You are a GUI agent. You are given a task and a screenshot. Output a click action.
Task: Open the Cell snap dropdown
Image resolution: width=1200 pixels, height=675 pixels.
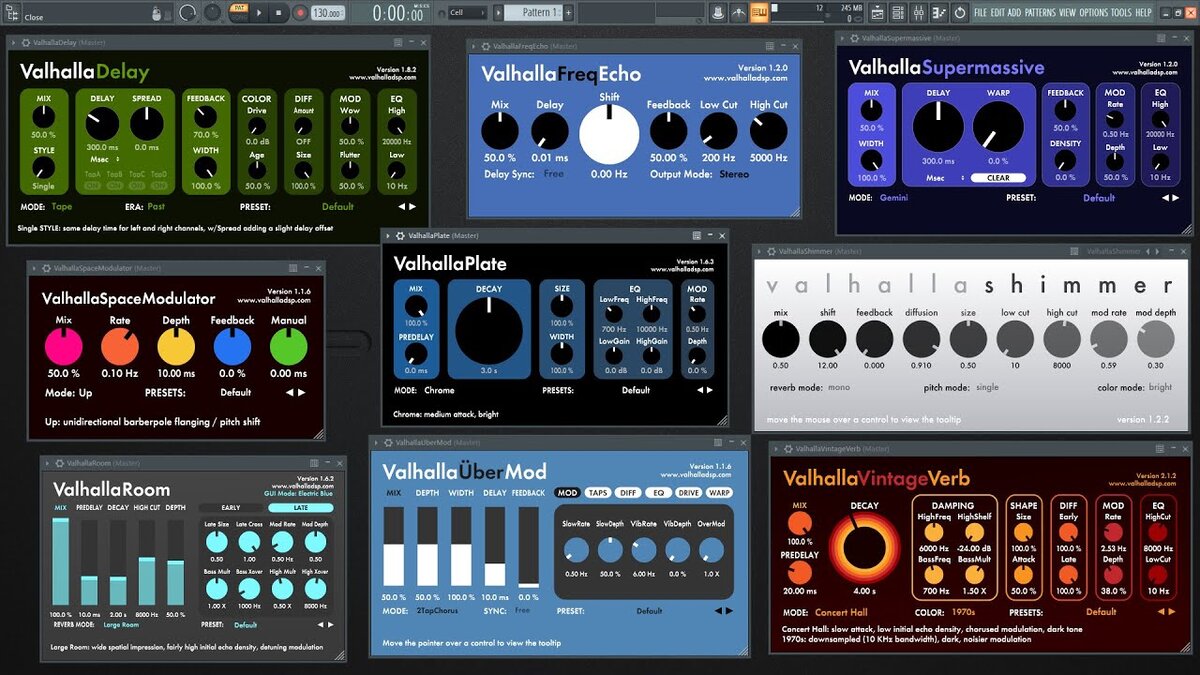click(467, 13)
